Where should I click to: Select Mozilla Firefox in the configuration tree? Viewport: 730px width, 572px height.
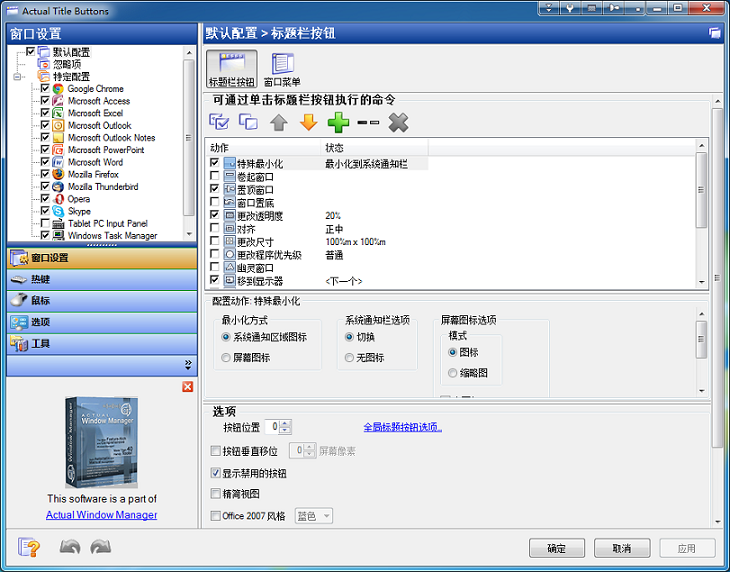(x=93, y=174)
